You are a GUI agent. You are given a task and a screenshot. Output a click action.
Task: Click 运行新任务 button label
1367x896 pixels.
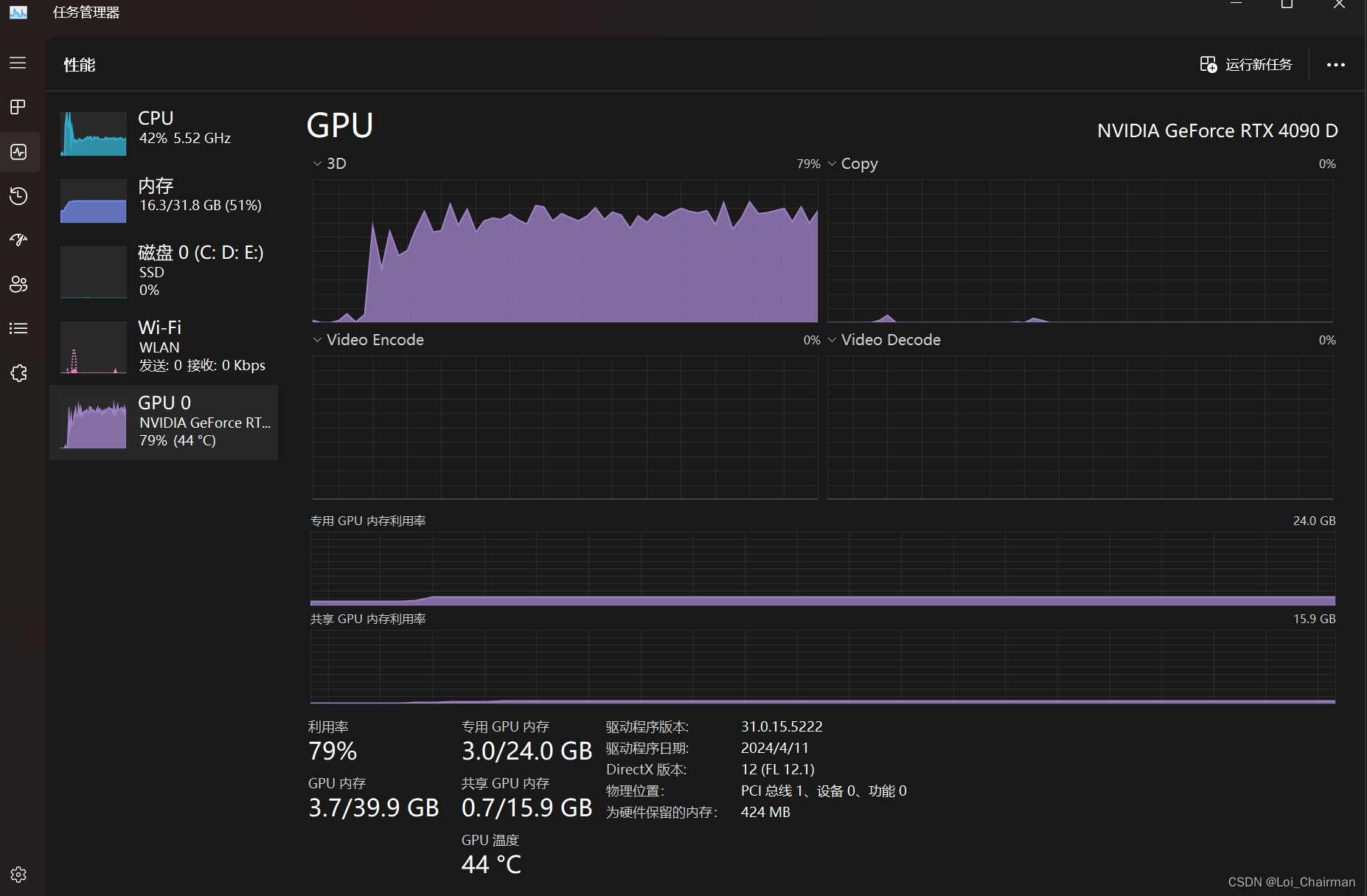(1259, 65)
